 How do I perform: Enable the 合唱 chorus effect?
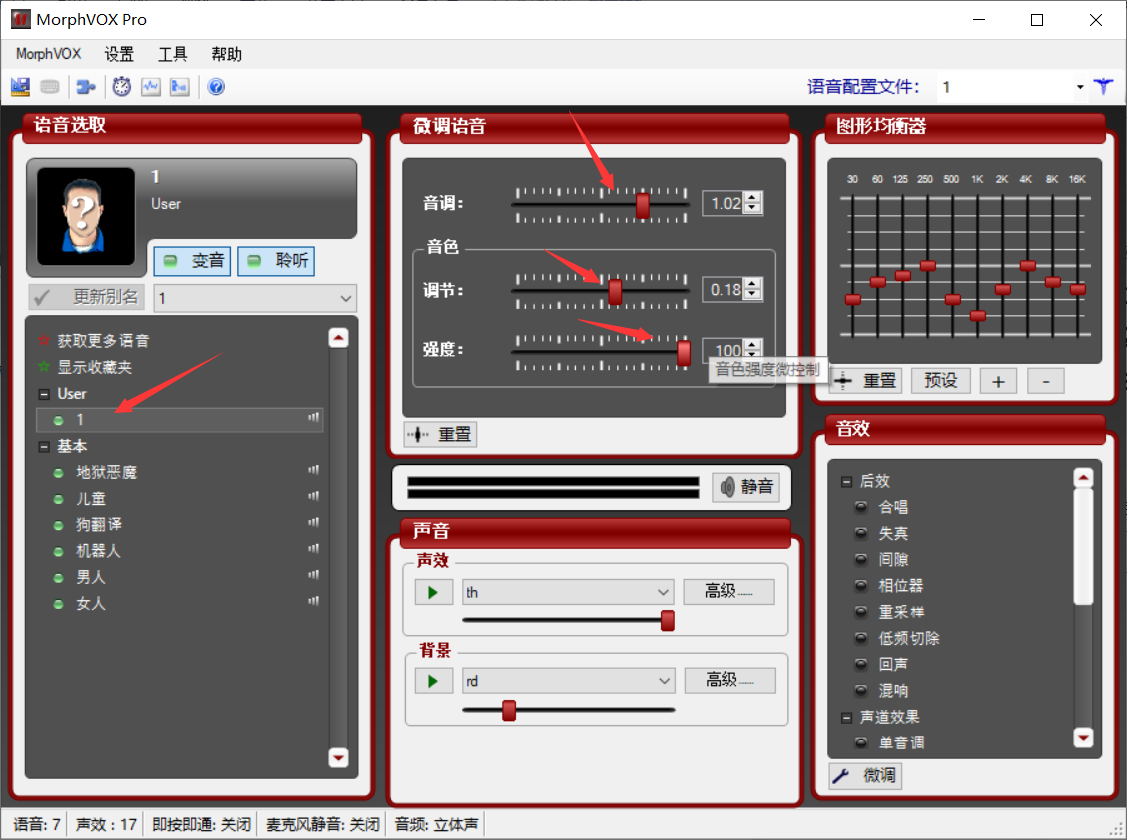pyautogui.click(x=860, y=507)
